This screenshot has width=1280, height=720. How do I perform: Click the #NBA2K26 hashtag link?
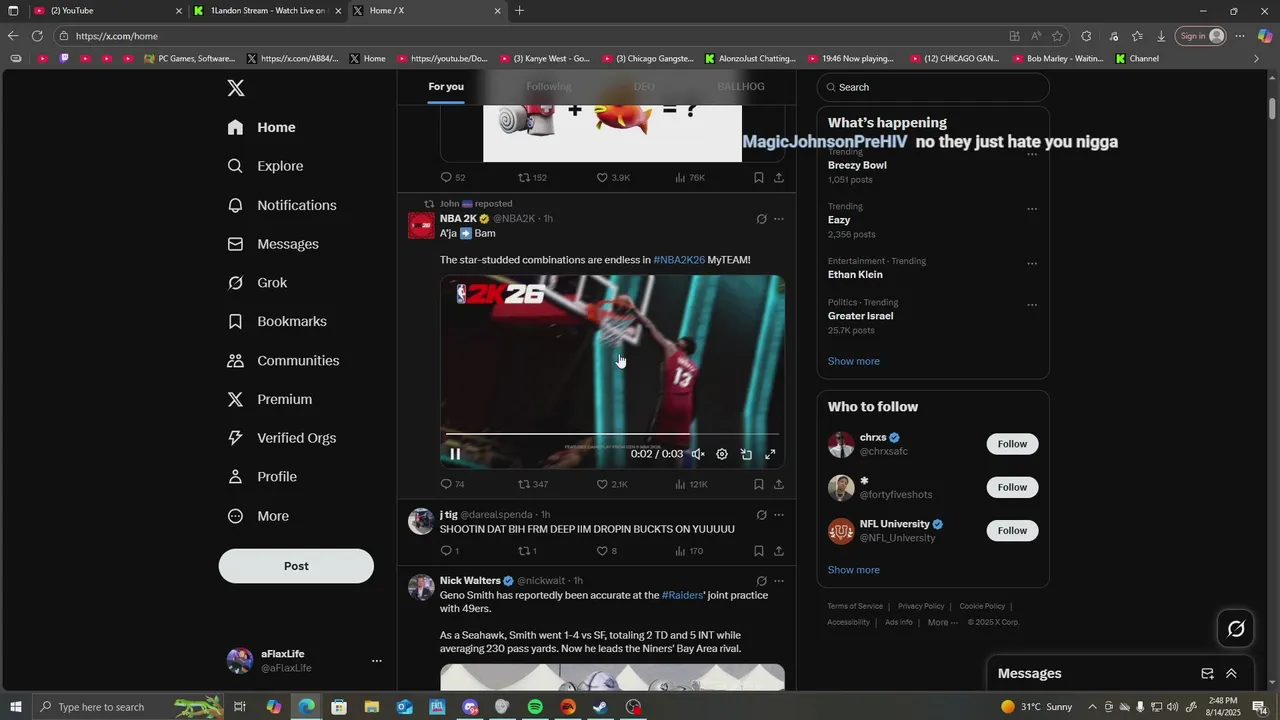(x=679, y=260)
